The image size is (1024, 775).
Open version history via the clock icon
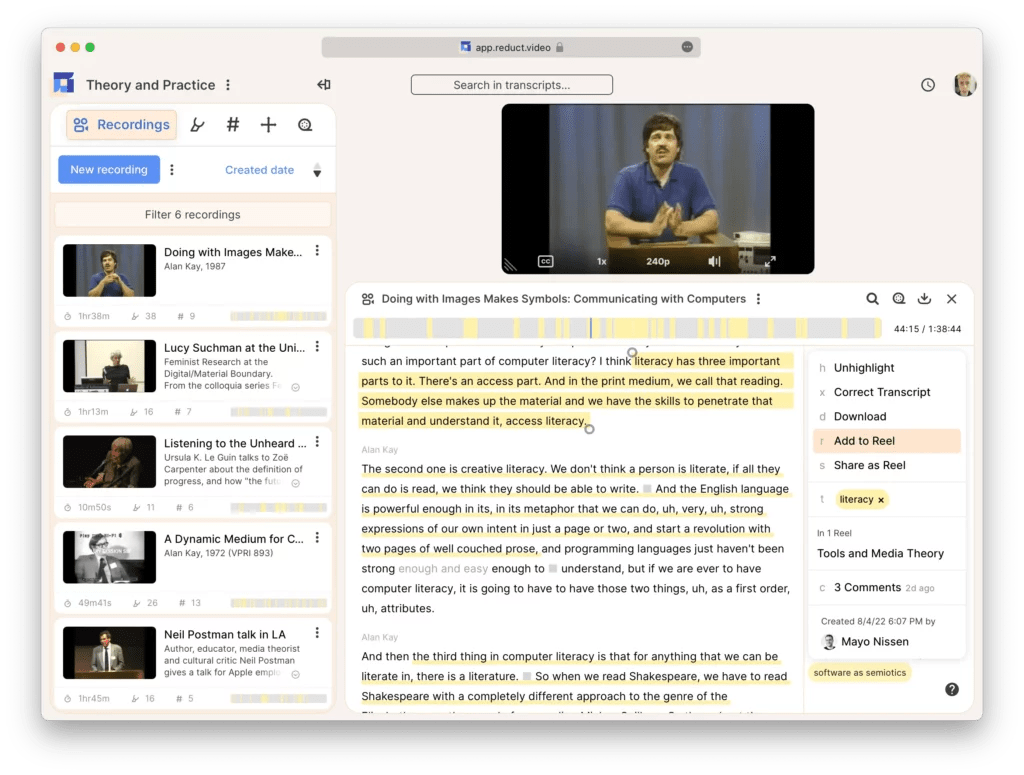point(926,85)
